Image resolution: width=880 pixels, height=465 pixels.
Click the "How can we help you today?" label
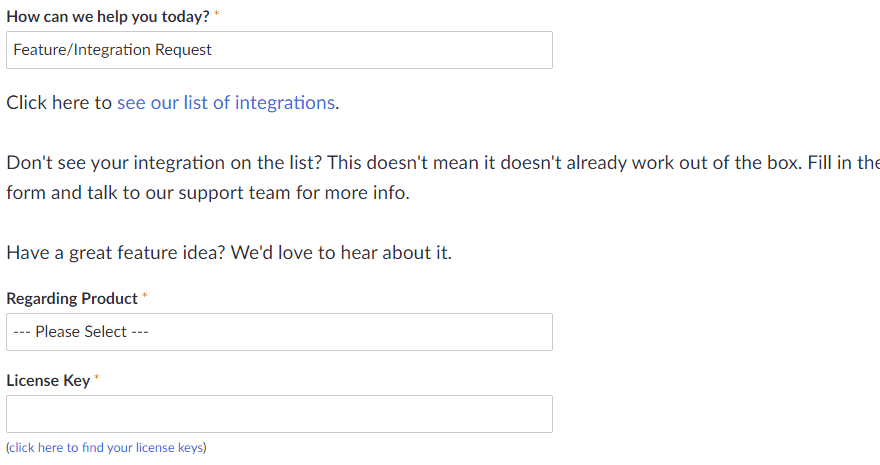tap(108, 17)
